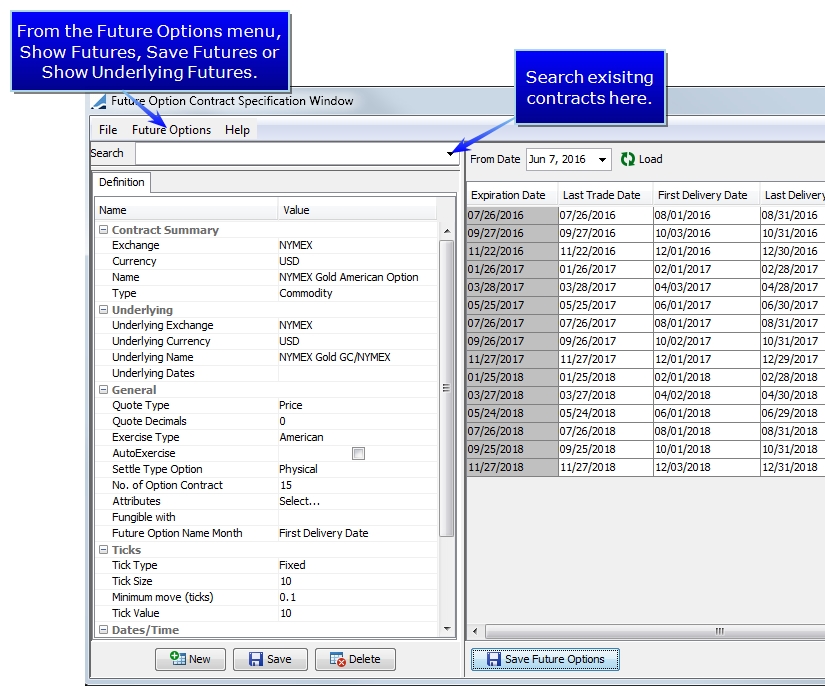Screen dimensions: 825x686
Task: Open the Help menu
Action: point(237,130)
